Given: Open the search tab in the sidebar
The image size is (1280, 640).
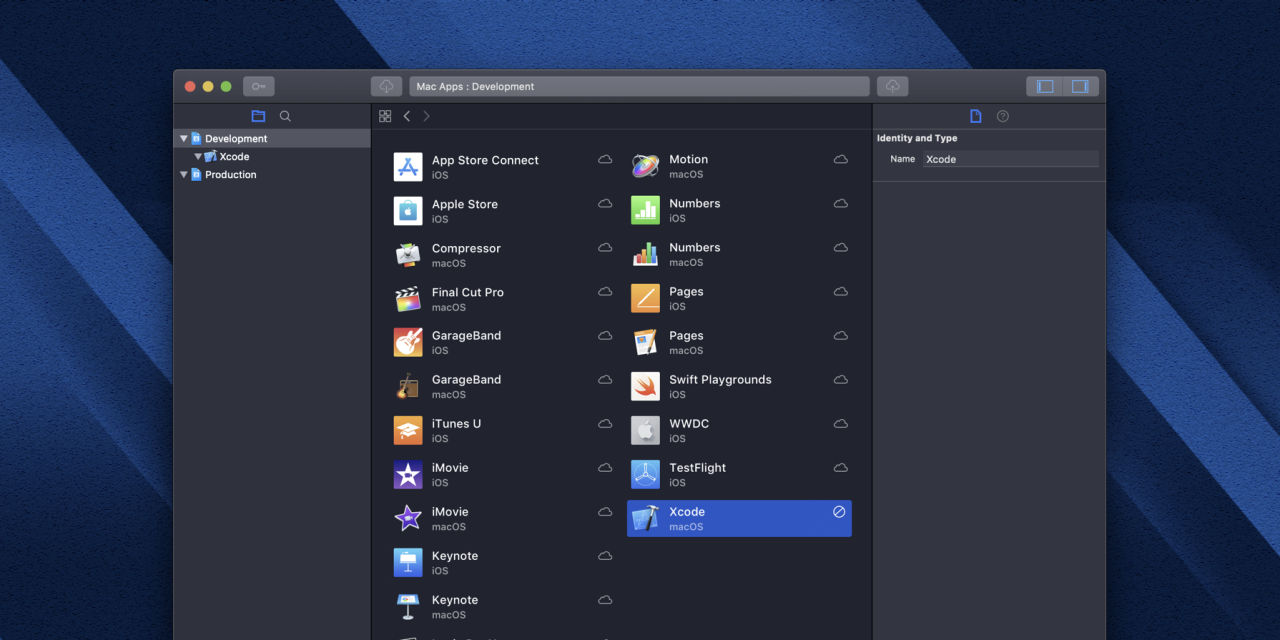Looking at the screenshot, I should (x=285, y=116).
